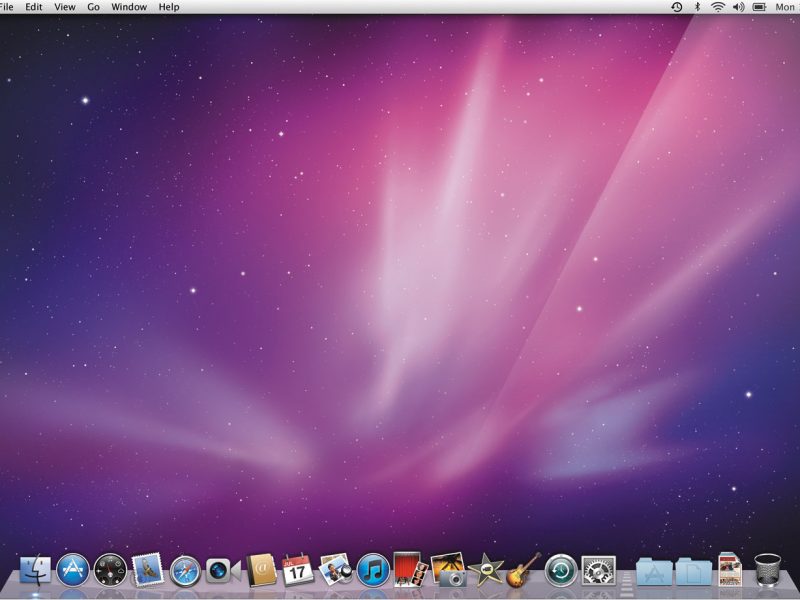Viewport: 800px width, 600px height.
Task: Launch the App Store from the Dock
Action: 73,571
